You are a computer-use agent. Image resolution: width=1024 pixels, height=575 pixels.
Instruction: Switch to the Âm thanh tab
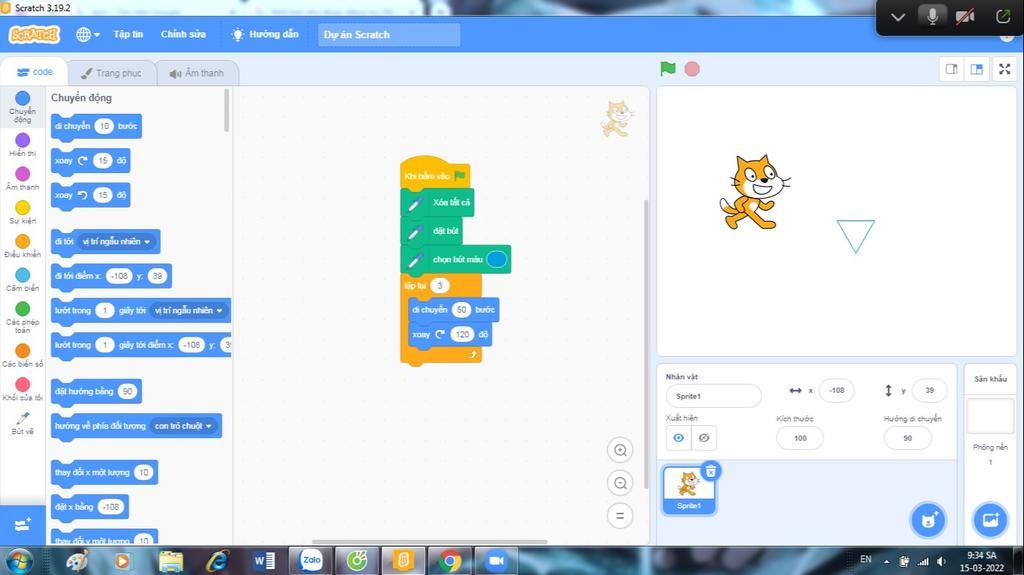point(197,73)
